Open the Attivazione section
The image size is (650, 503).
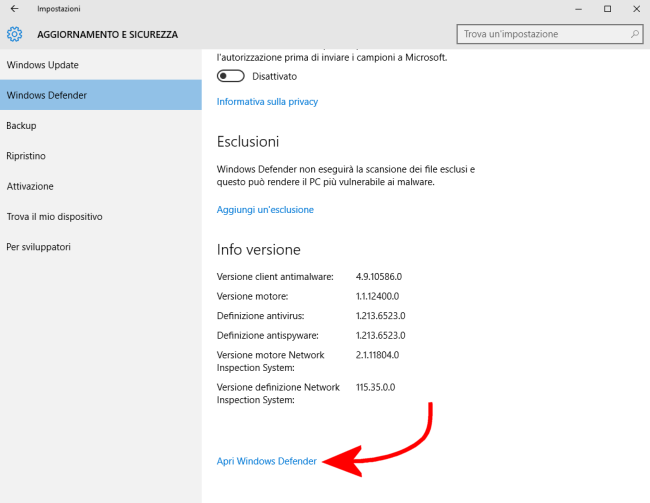pyautogui.click(x=101, y=186)
